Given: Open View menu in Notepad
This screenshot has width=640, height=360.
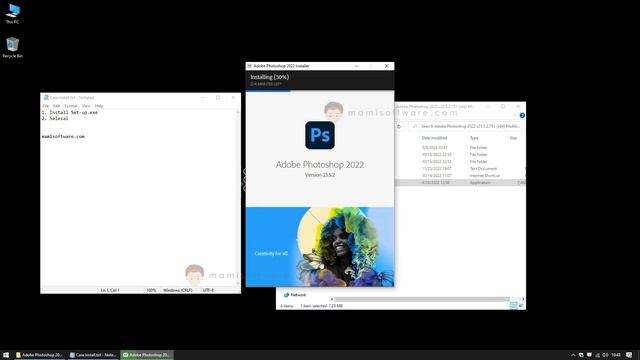Looking at the screenshot, I should tap(86, 106).
